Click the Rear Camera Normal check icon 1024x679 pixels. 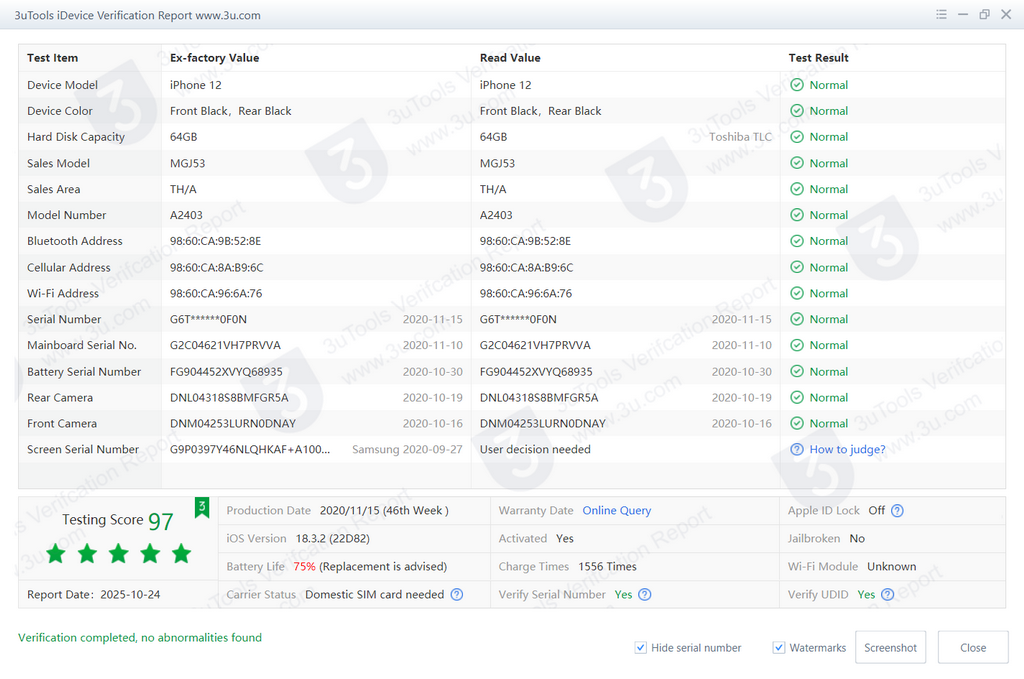pos(797,398)
